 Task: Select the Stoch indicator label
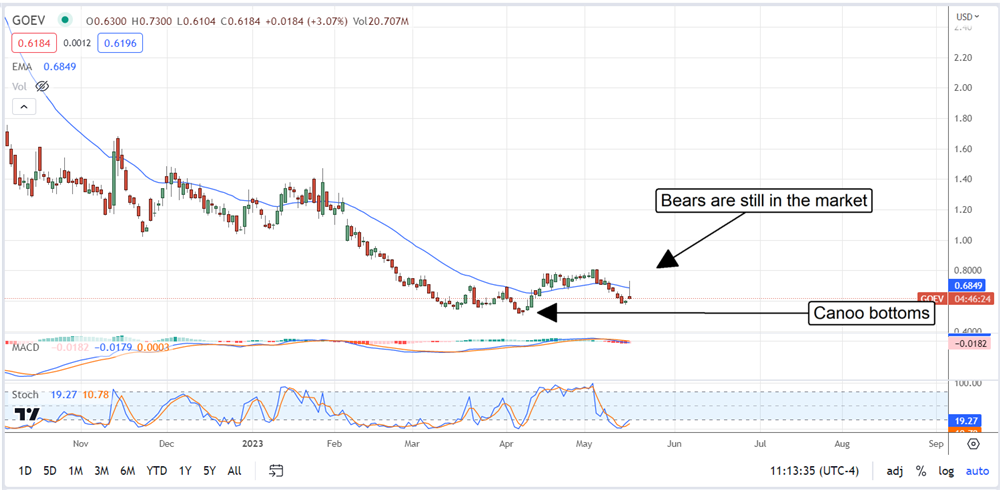(x=25, y=395)
